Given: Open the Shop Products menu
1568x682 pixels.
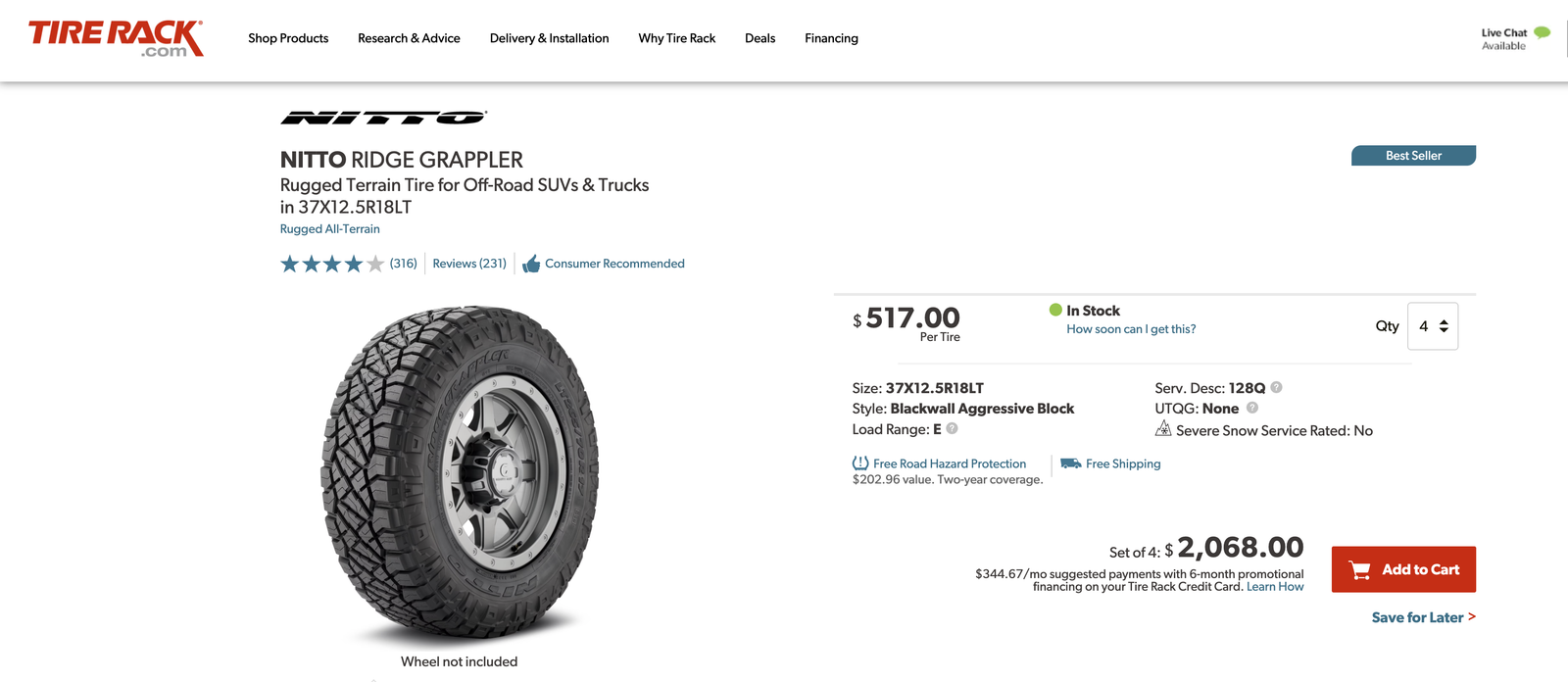Looking at the screenshot, I should click(x=288, y=38).
